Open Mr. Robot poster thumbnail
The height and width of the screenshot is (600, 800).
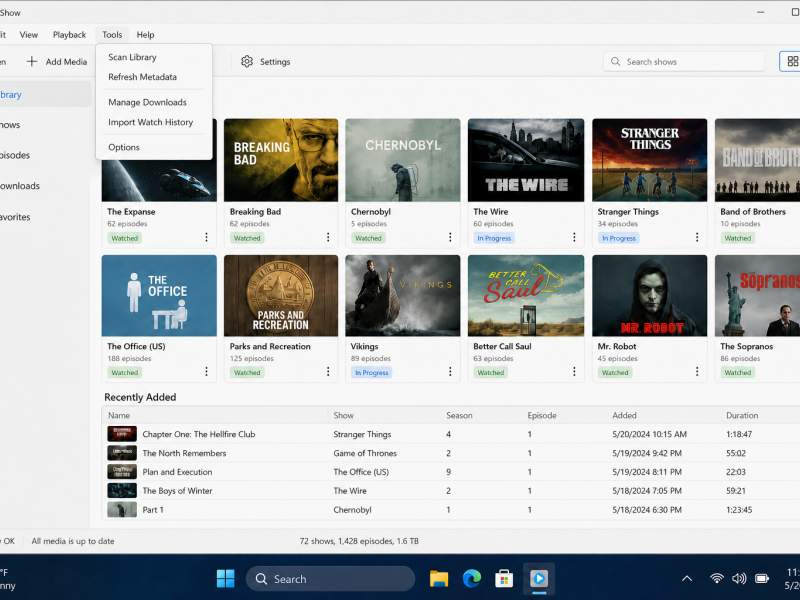pos(649,295)
